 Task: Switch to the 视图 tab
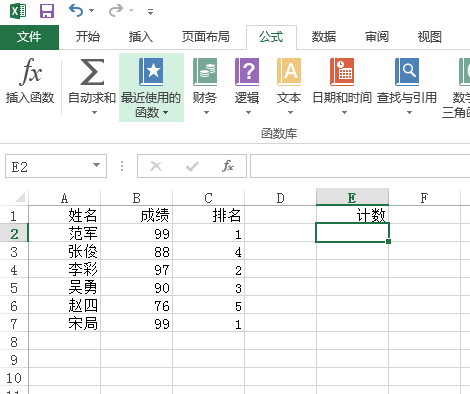[x=430, y=37]
